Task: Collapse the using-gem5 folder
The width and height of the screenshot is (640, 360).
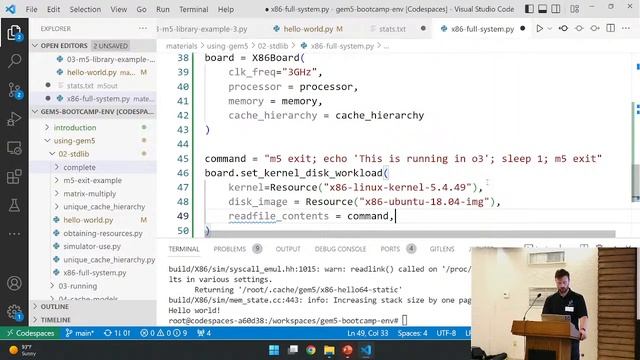Action: (74, 141)
